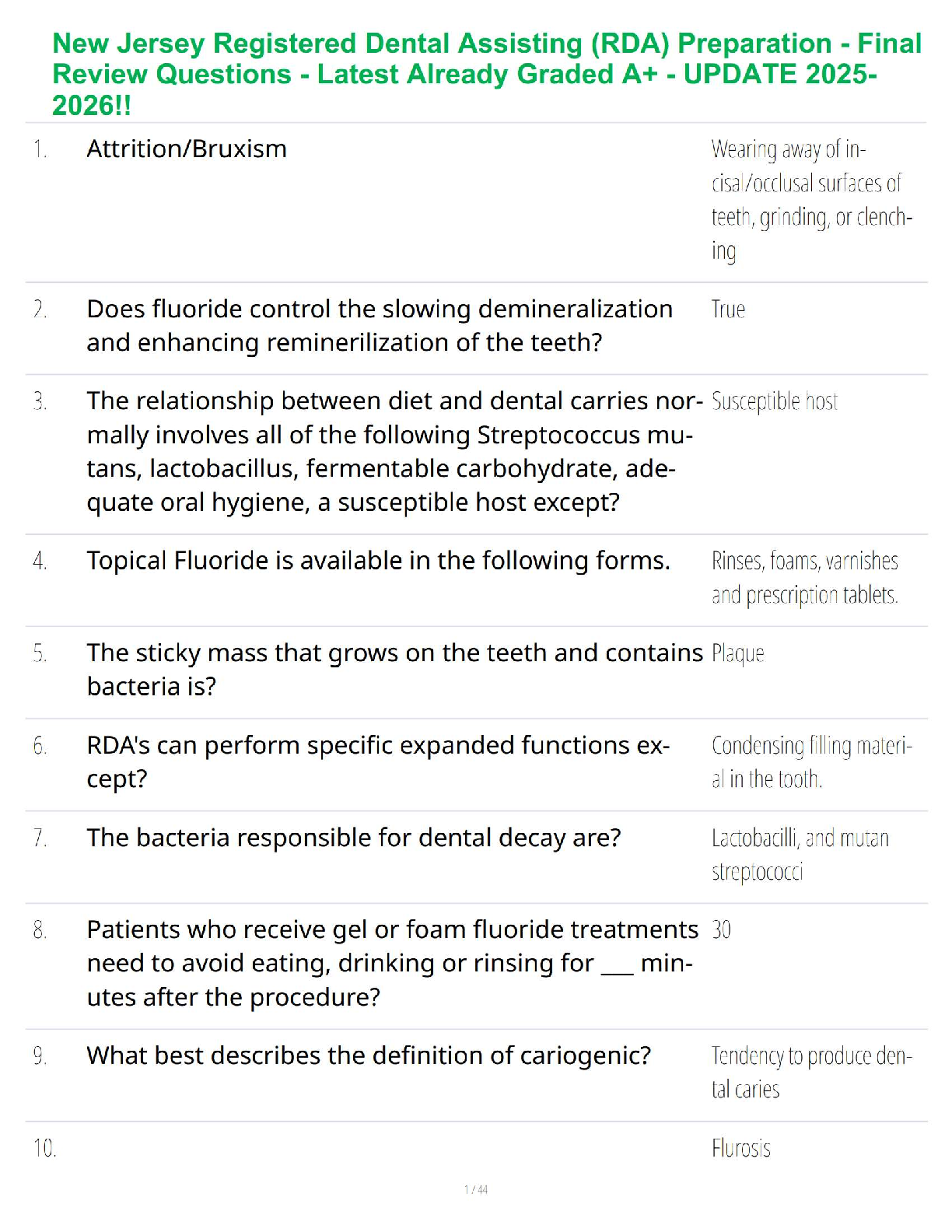Click the definition of cariogenic question

tap(369, 1055)
